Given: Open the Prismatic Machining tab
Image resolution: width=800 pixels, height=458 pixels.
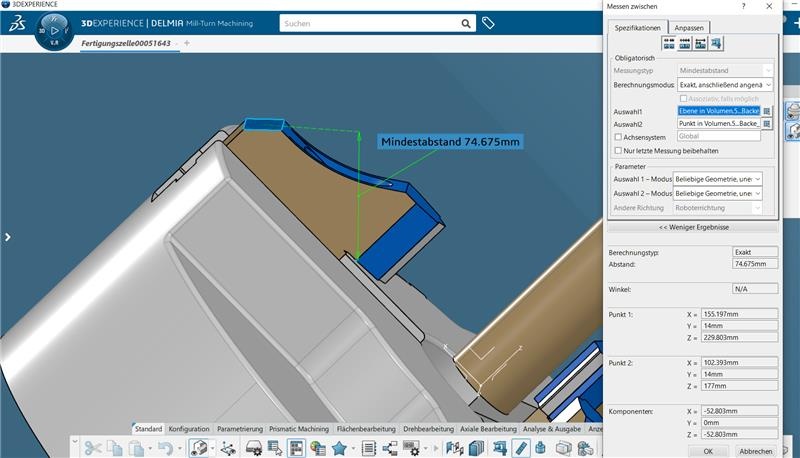Looking at the screenshot, I should tap(299, 429).
